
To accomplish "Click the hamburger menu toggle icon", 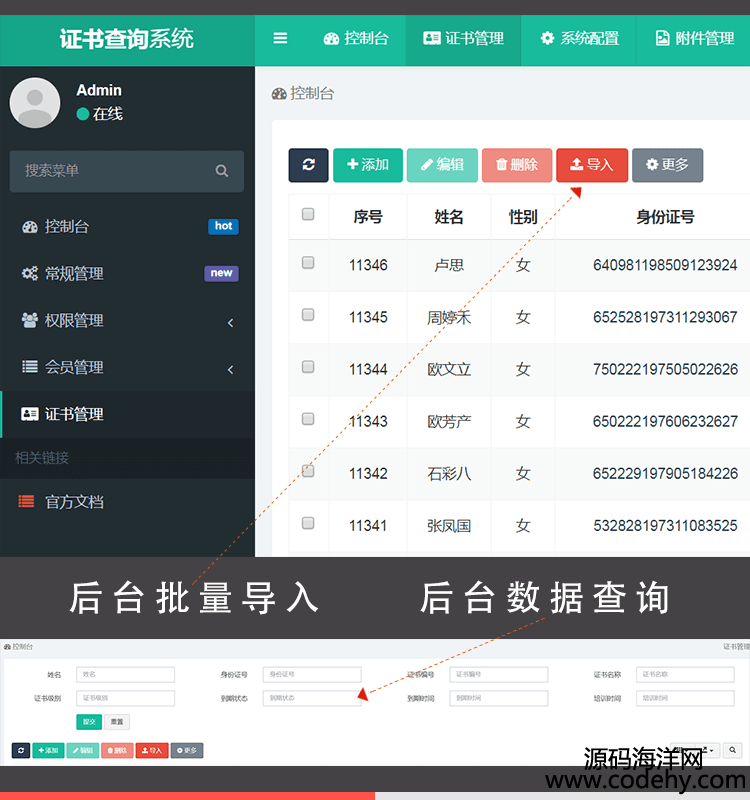I will coord(280,38).
